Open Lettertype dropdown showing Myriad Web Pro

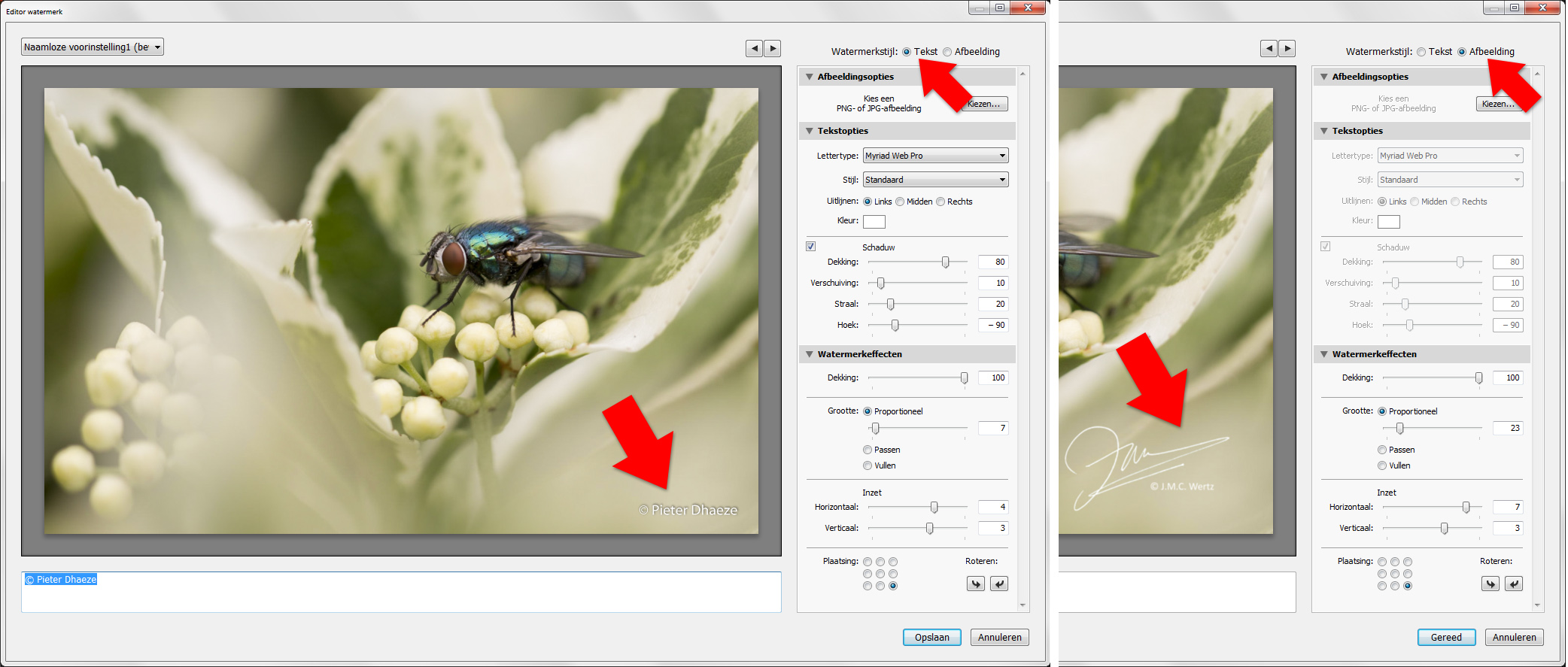click(934, 156)
